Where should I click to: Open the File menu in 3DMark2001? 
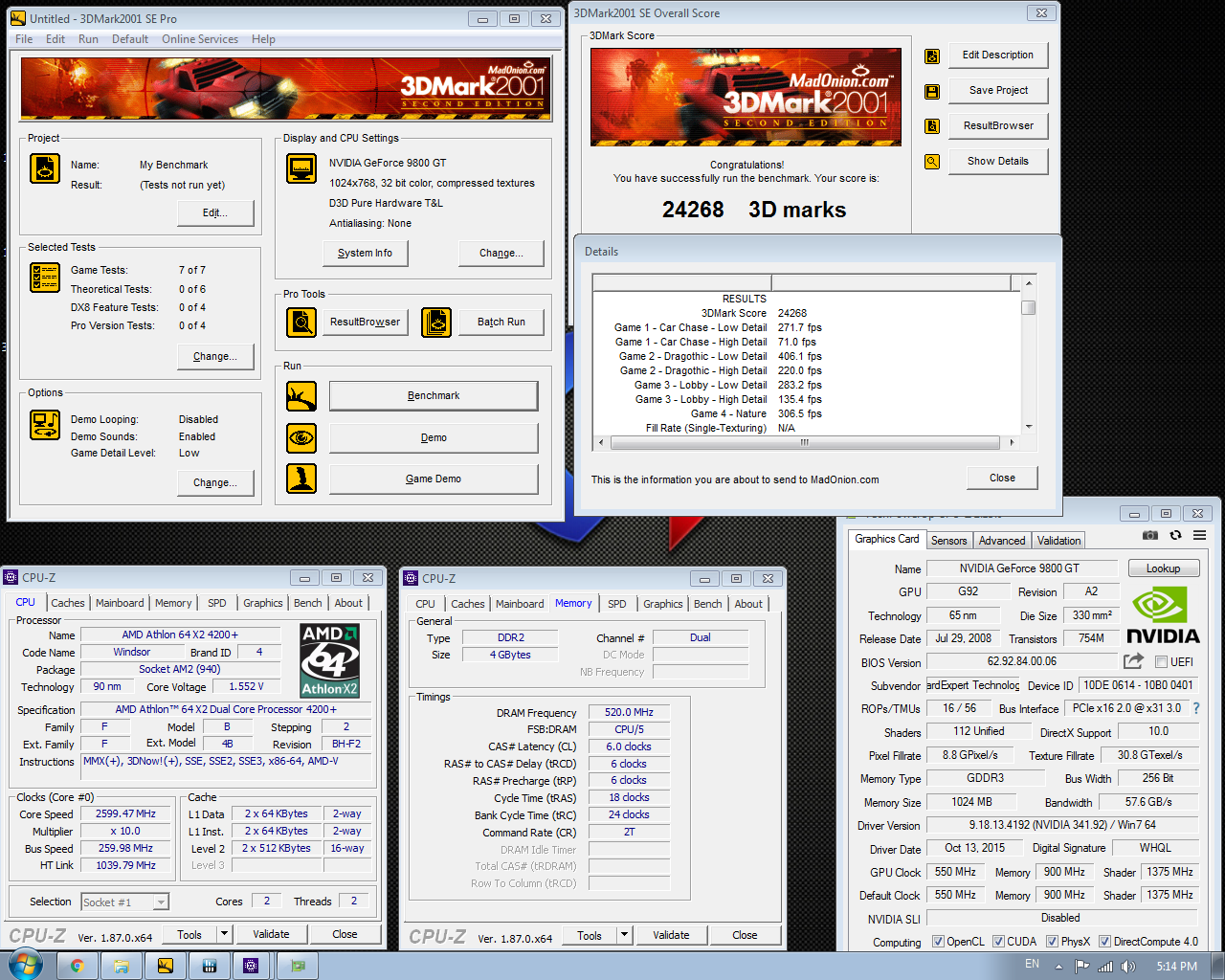(24, 39)
